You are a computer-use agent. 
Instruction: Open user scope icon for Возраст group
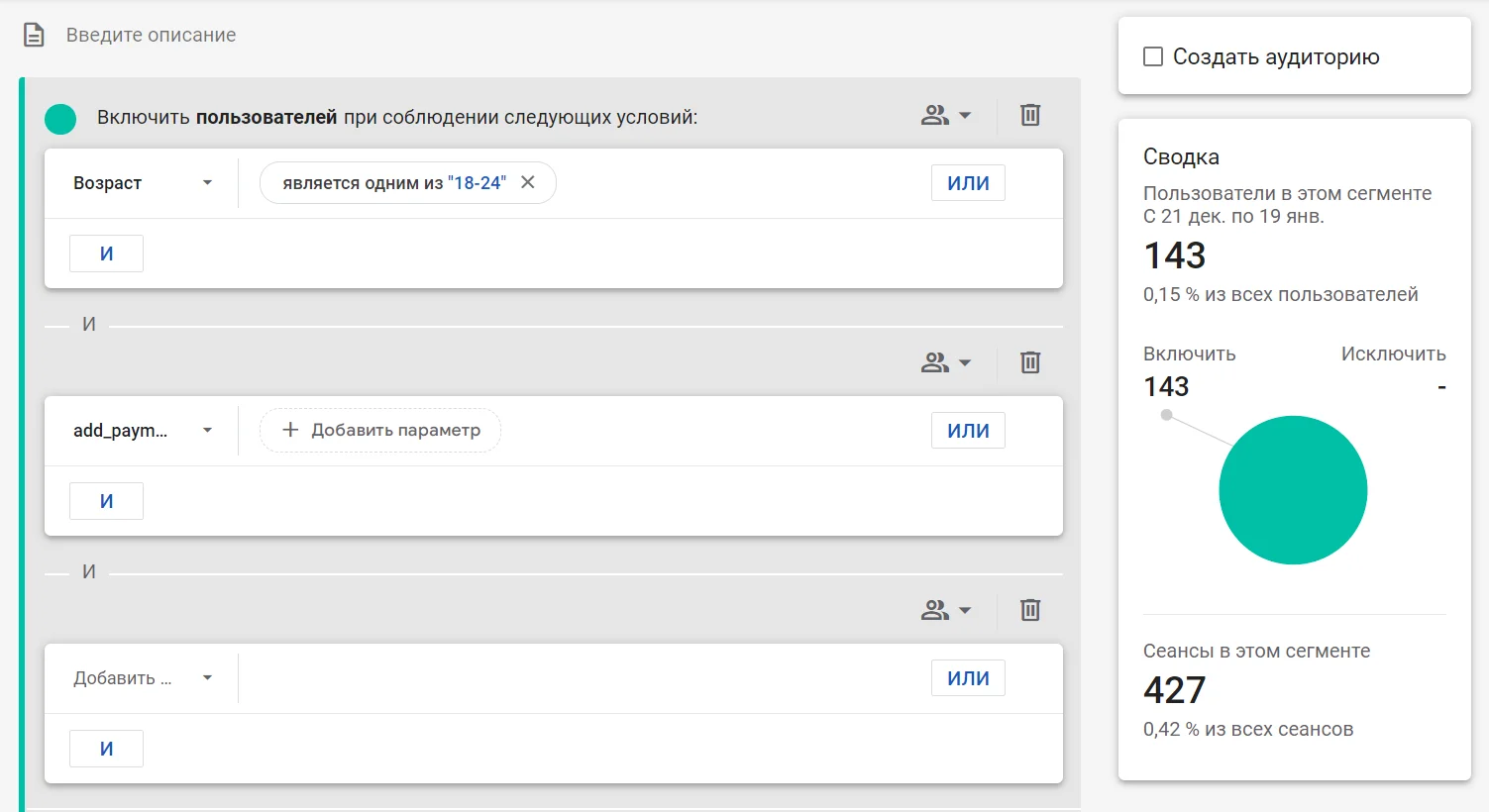click(945, 115)
